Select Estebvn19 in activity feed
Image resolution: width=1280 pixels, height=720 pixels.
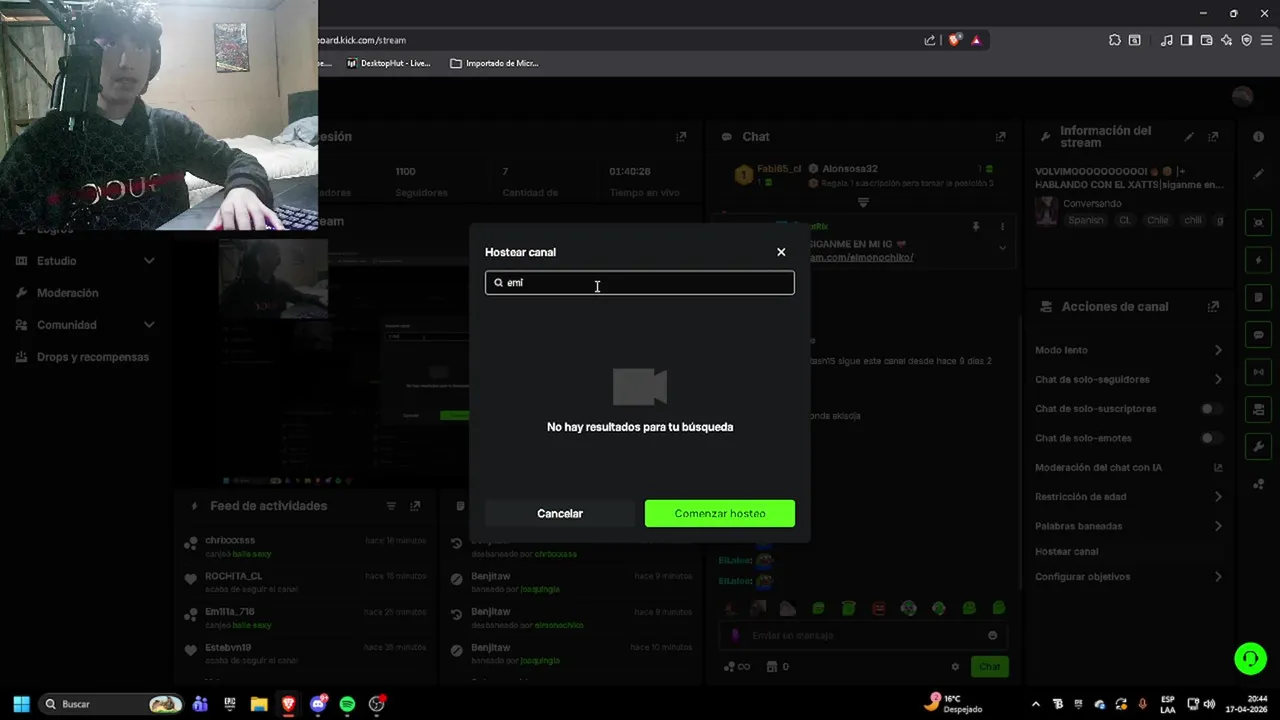click(228, 648)
